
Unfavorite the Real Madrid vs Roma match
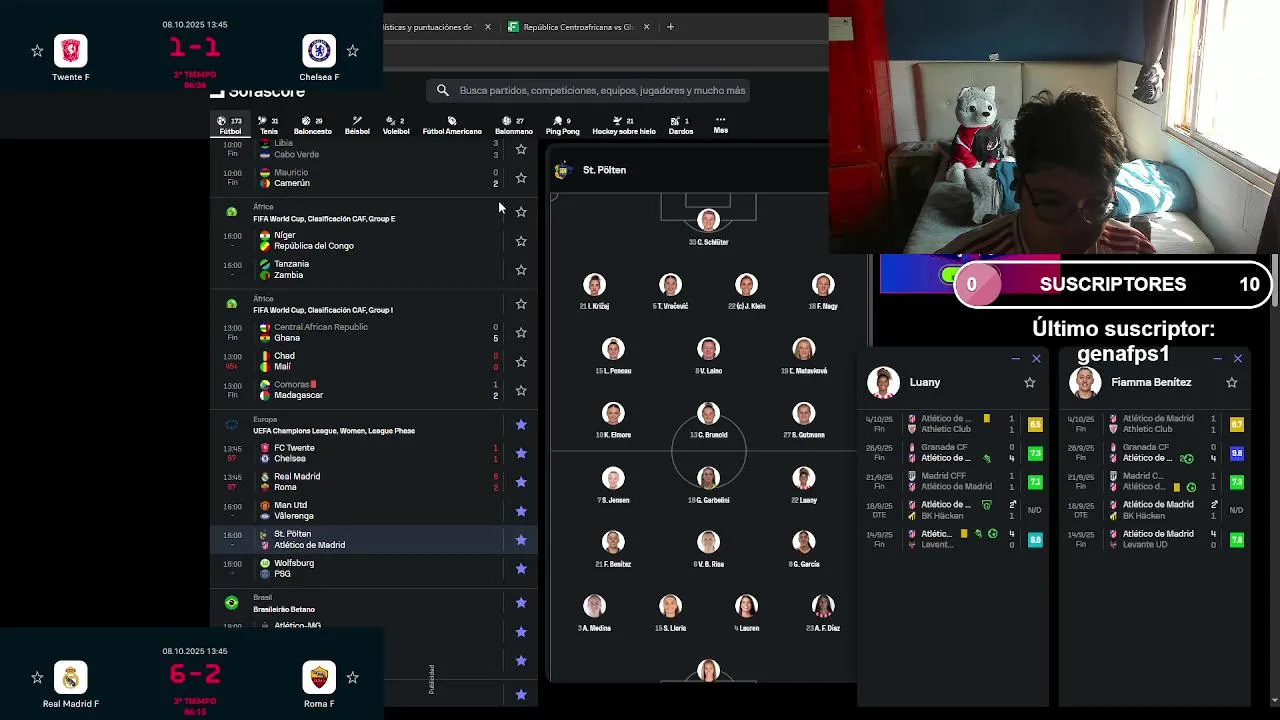coord(521,482)
